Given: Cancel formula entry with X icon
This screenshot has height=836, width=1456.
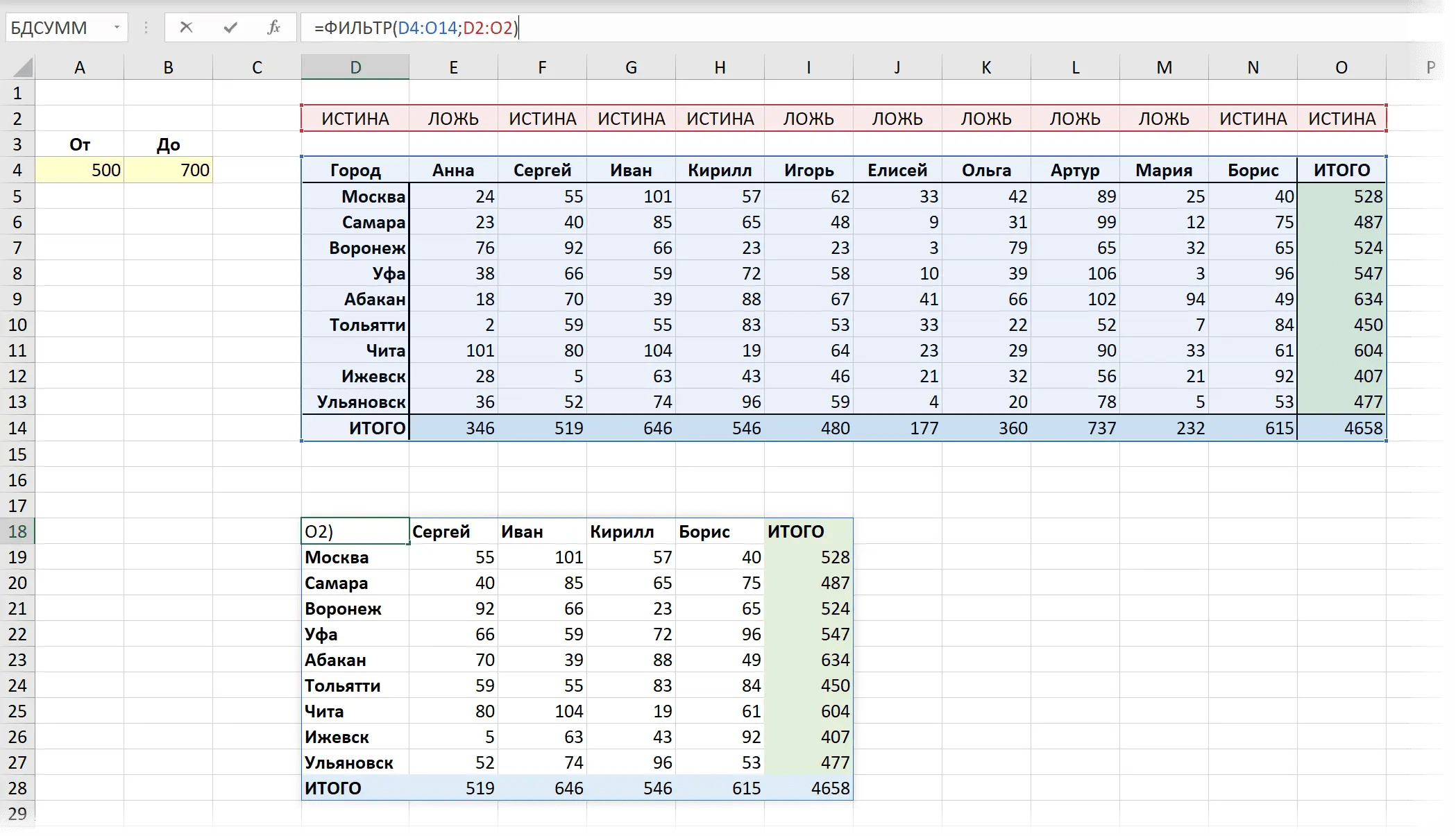Looking at the screenshot, I should [x=186, y=28].
